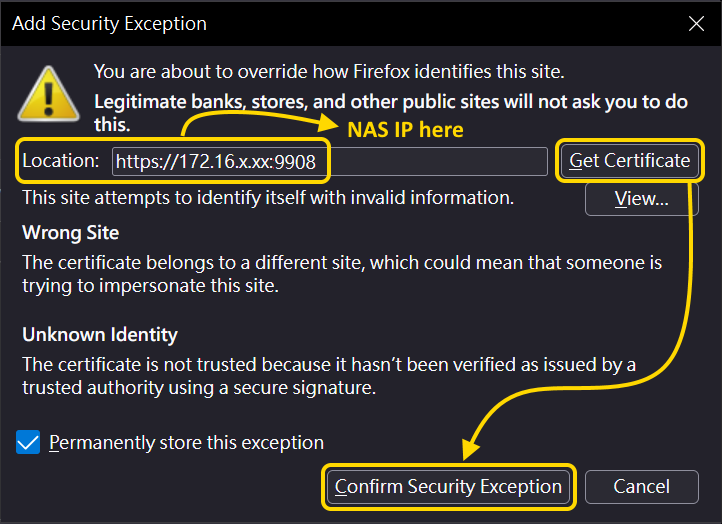Select the Unknown Identity heading
722x524 pixels.
tap(100, 335)
